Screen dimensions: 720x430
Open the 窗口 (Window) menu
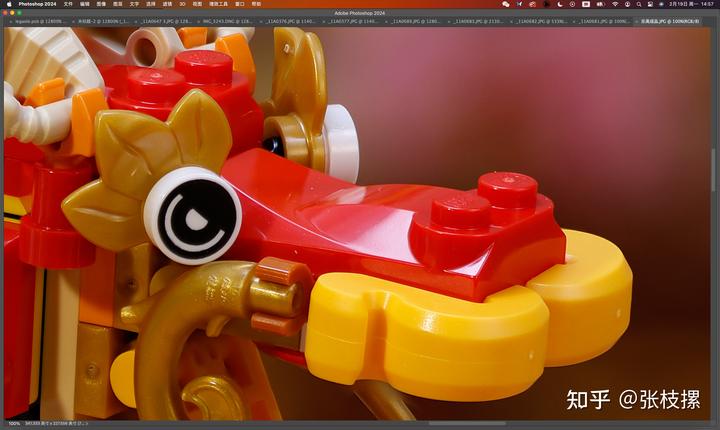240,4
